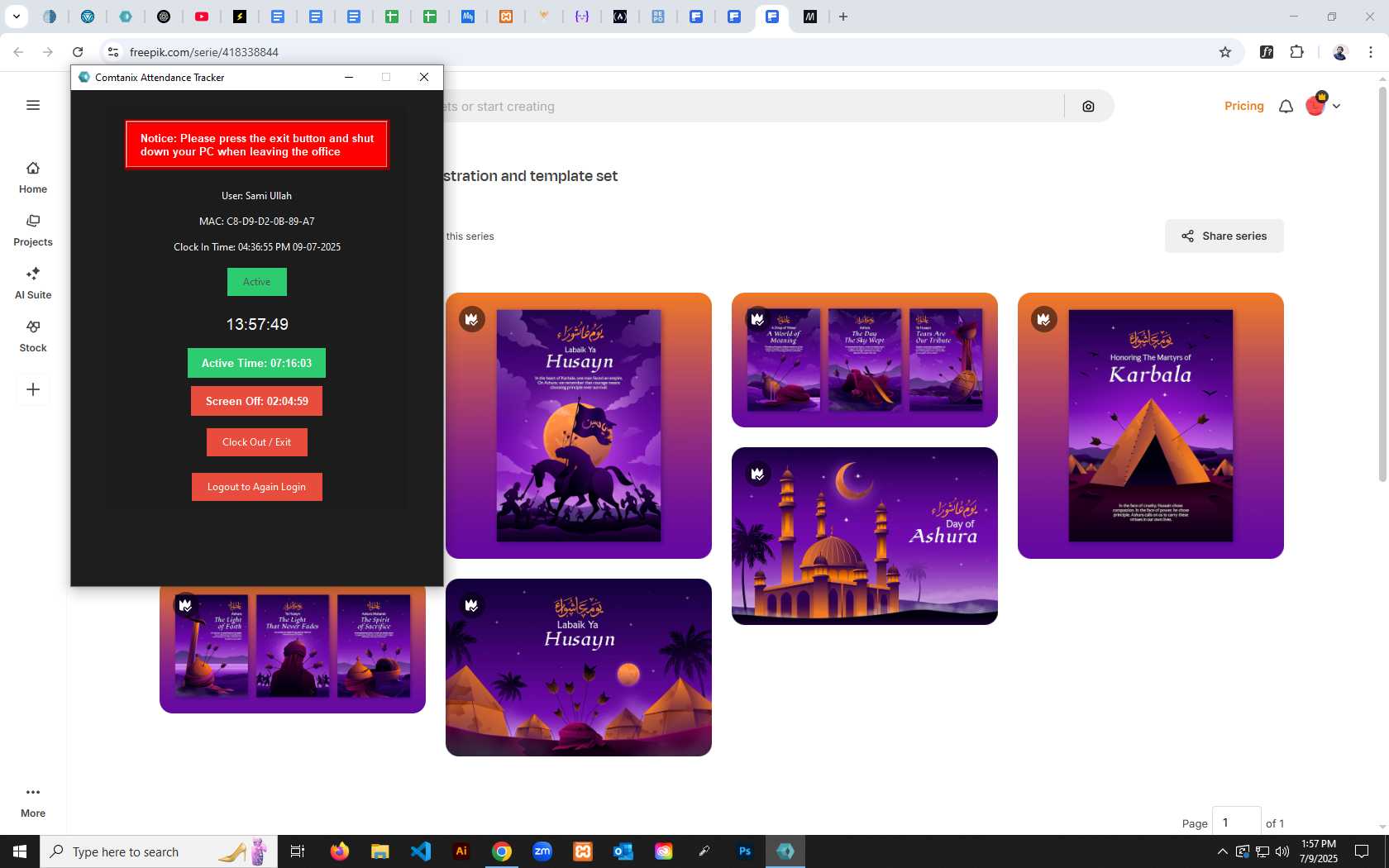This screenshot has width=1389, height=868.
Task: Click premium crown on Husayn tents banner
Action: point(472,605)
